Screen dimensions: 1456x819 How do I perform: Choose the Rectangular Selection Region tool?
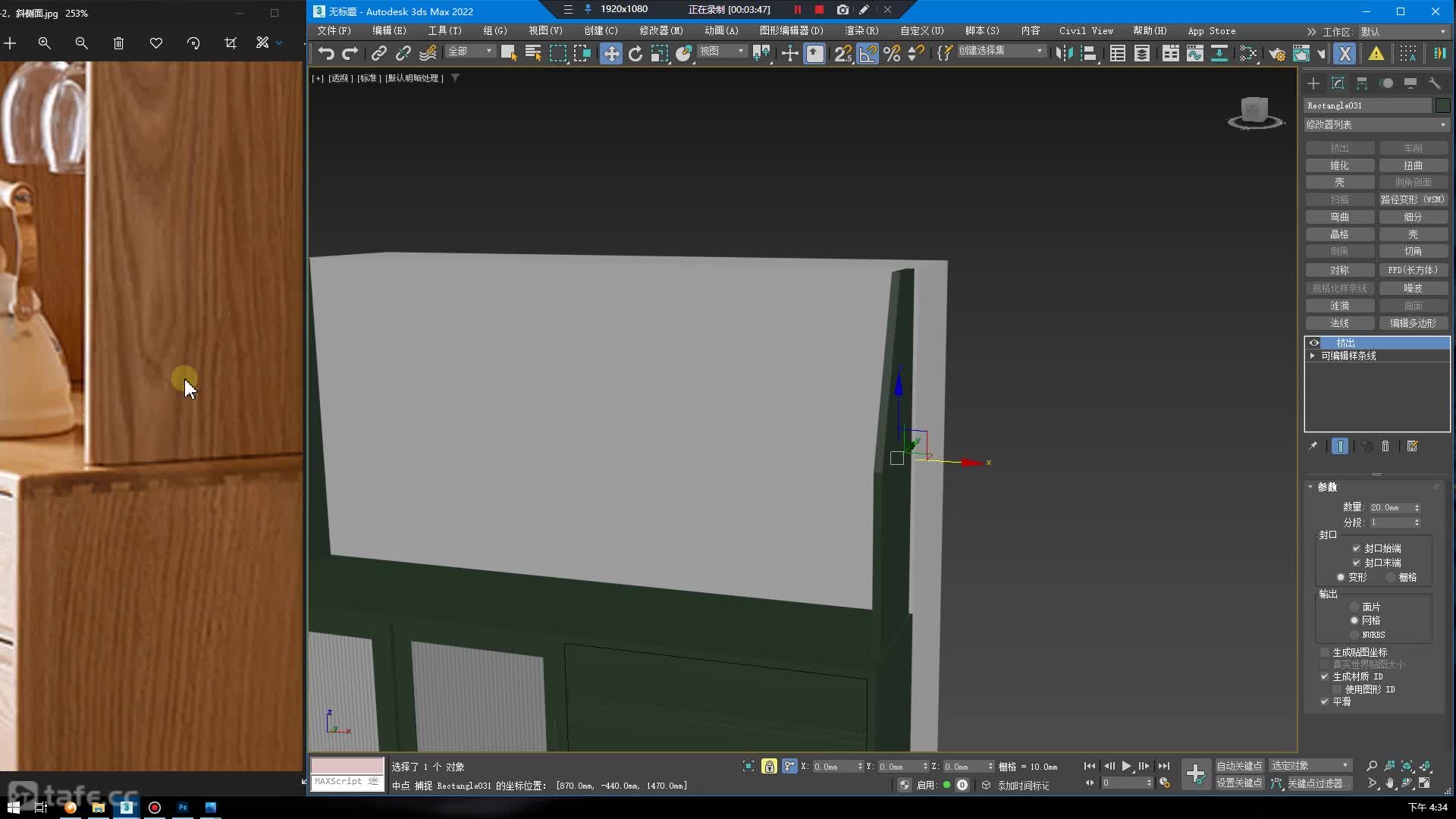558,53
